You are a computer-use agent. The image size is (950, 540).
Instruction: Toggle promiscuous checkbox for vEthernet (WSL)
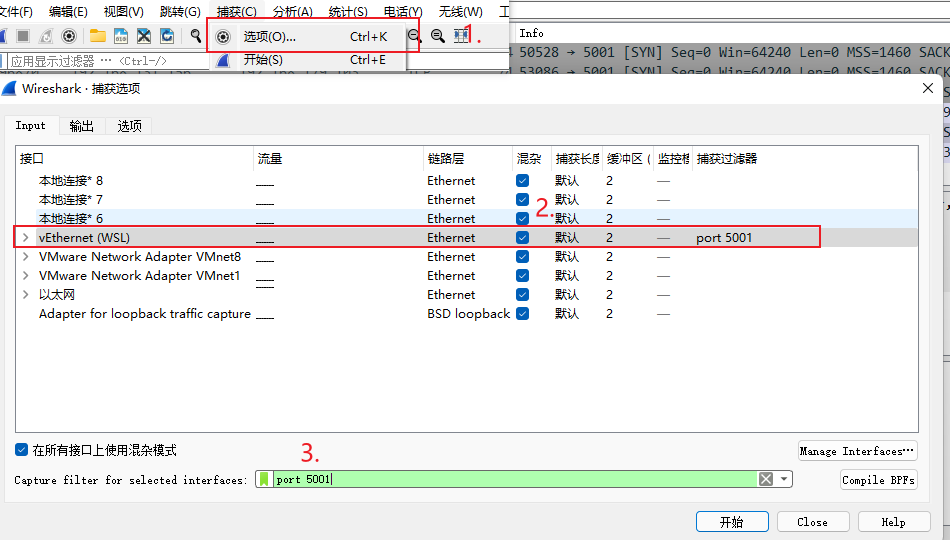click(522, 238)
